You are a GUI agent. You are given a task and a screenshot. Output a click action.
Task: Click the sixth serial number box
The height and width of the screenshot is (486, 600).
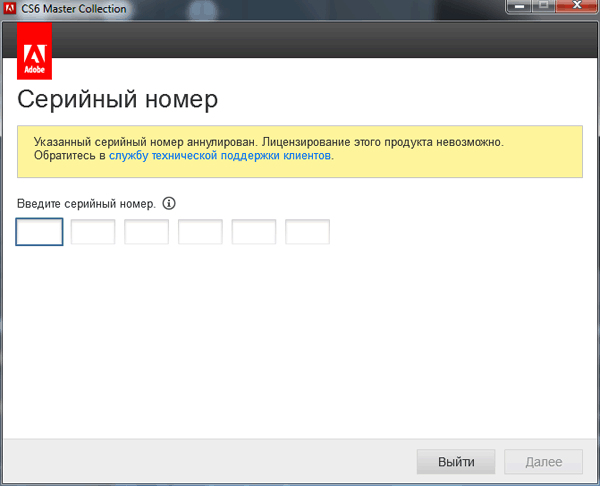pyautogui.click(x=307, y=232)
